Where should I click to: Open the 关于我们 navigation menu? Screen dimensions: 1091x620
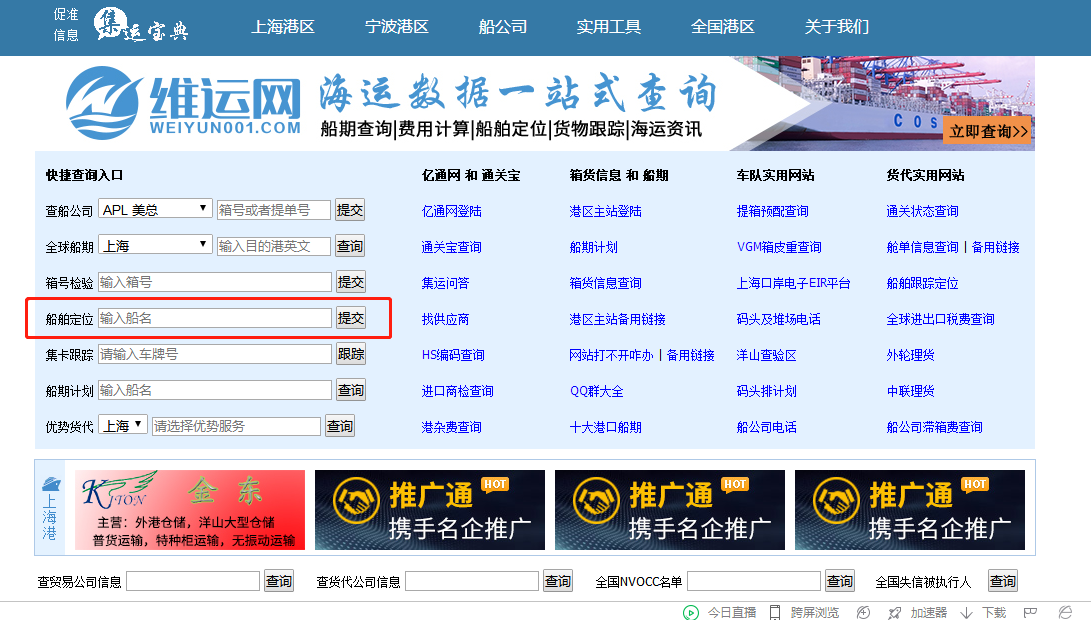click(836, 27)
